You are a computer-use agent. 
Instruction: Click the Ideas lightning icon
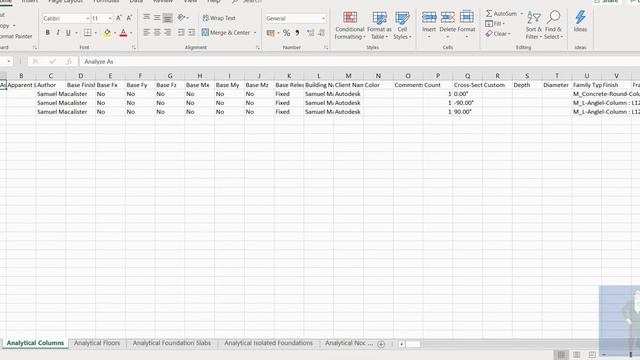pyautogui.click(x=580, y=21)
